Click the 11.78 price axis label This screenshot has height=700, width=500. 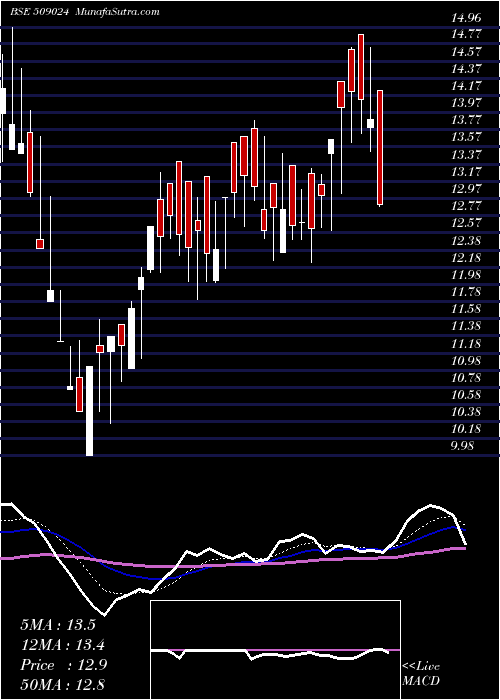point(466,292)
